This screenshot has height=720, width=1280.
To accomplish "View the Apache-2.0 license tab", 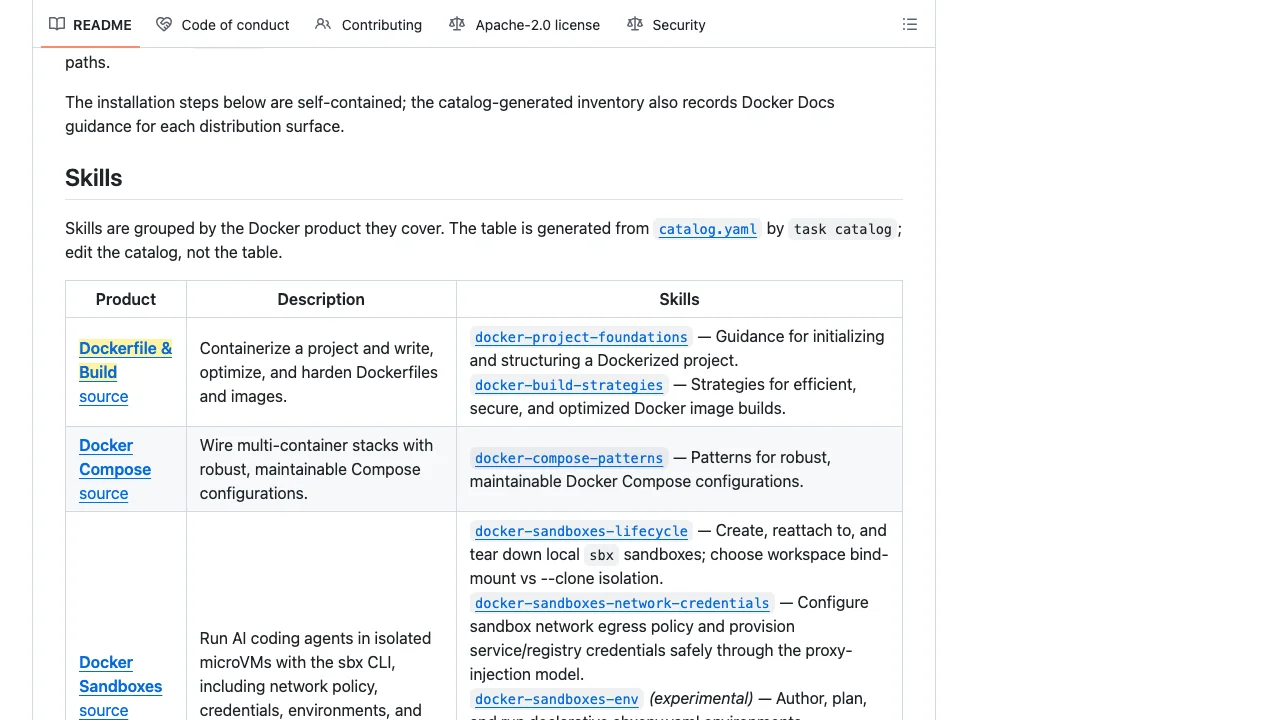I will click(x=524, y=24).
